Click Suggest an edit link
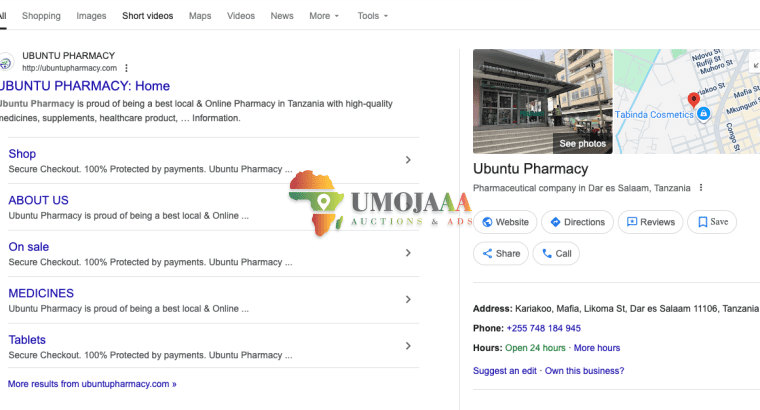 coord(505,371)
